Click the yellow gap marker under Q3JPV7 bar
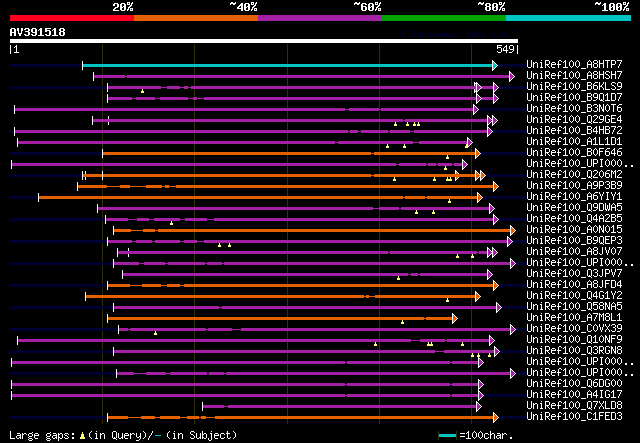The width and height of the screenshot is (640, 443). (x=398, y=278)
